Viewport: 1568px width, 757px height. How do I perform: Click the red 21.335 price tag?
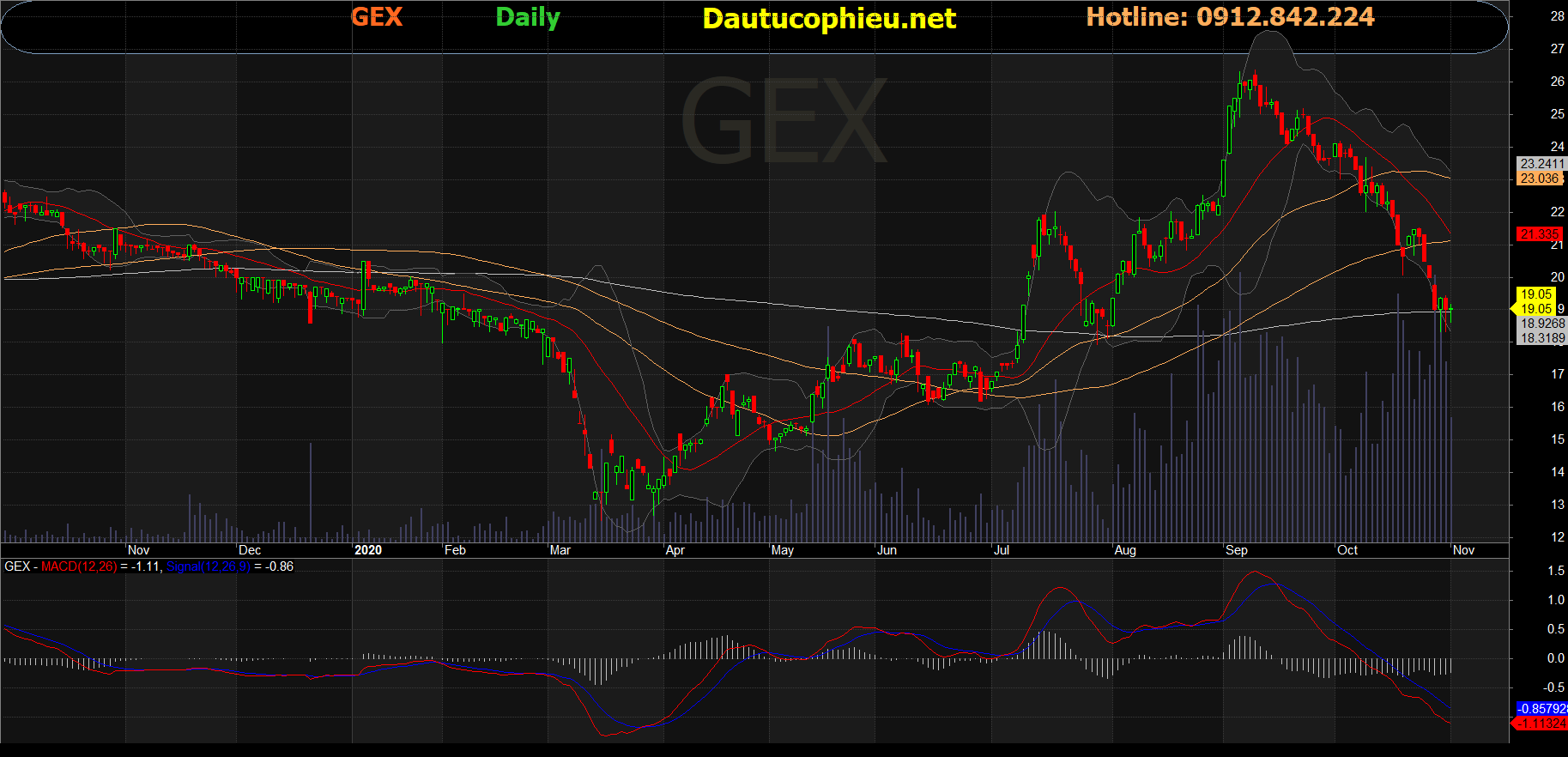pyautogui.click(x=1539, y=233)
